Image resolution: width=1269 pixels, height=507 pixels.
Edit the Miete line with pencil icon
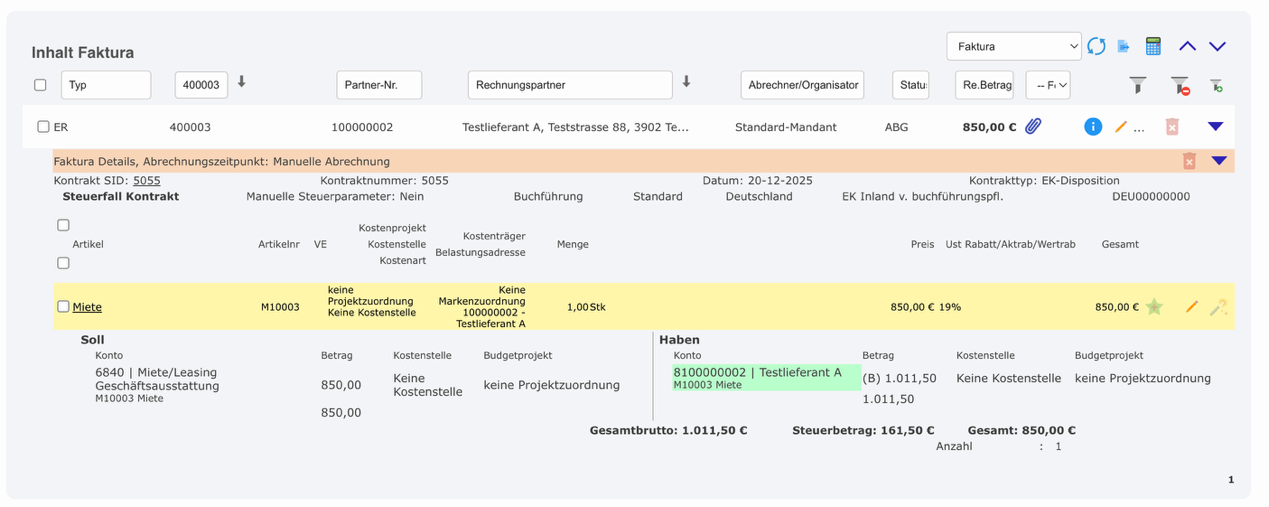(1191, 307)
